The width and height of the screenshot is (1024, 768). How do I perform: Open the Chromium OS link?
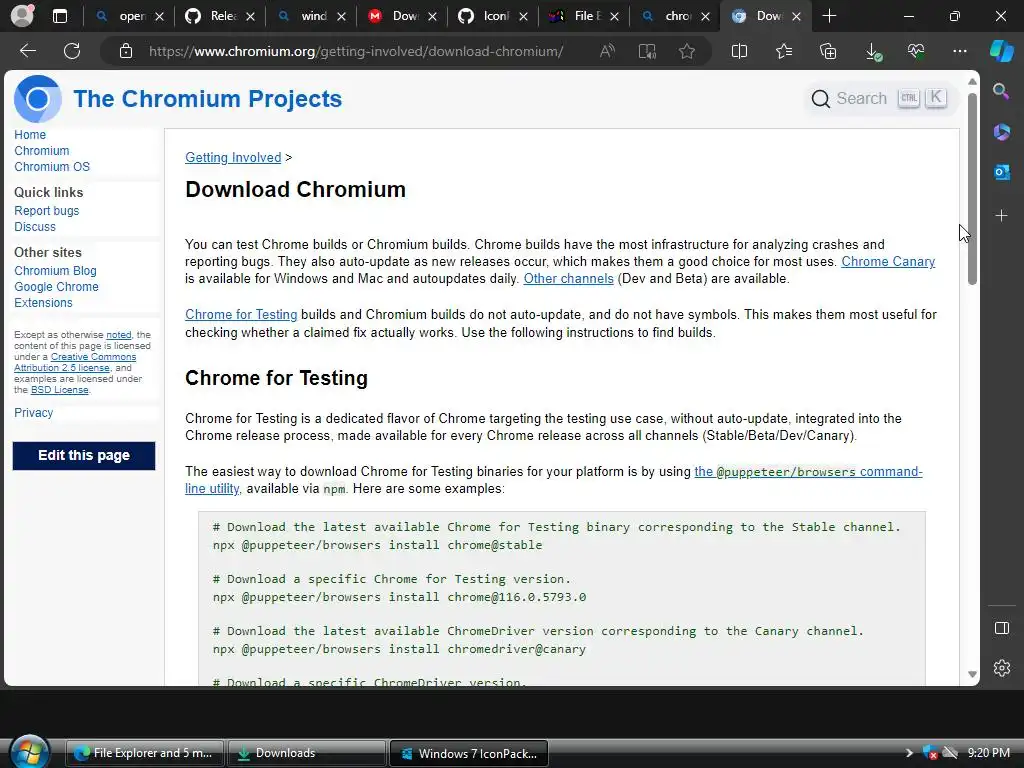52,167
